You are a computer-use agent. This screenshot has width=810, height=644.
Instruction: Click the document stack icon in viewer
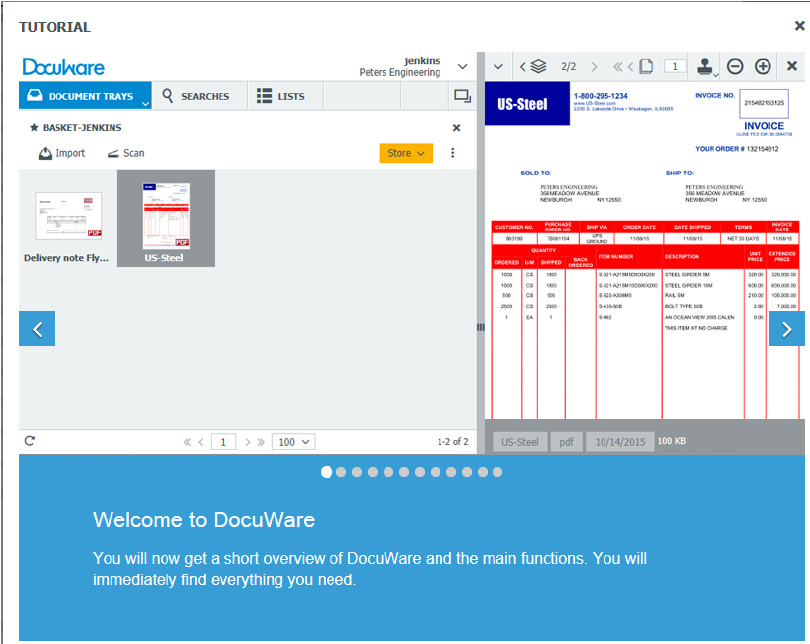click(x=538, y=67)
